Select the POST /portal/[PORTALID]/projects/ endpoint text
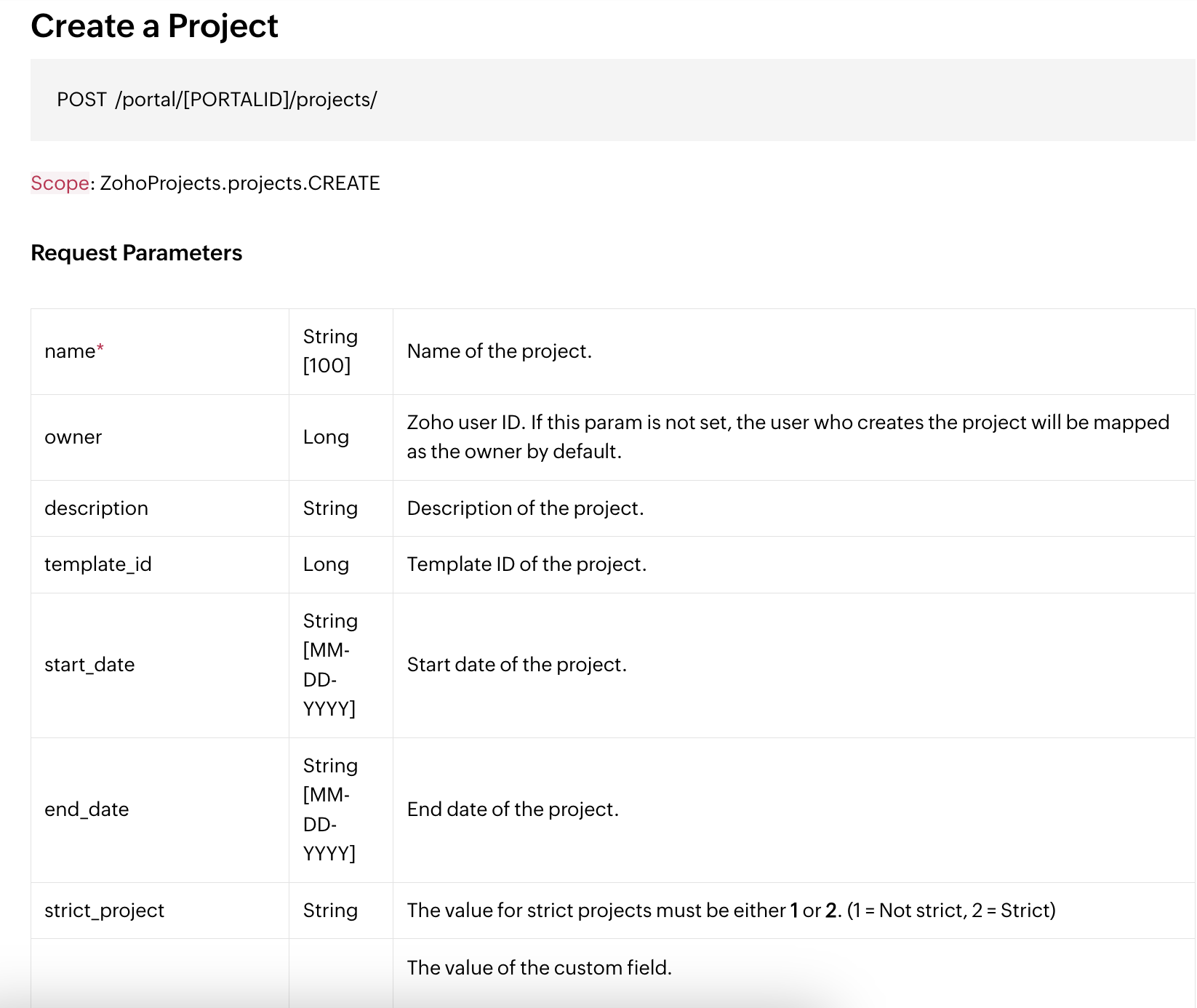Viewport: 1197px width, 1008px height. click(217, 100)
